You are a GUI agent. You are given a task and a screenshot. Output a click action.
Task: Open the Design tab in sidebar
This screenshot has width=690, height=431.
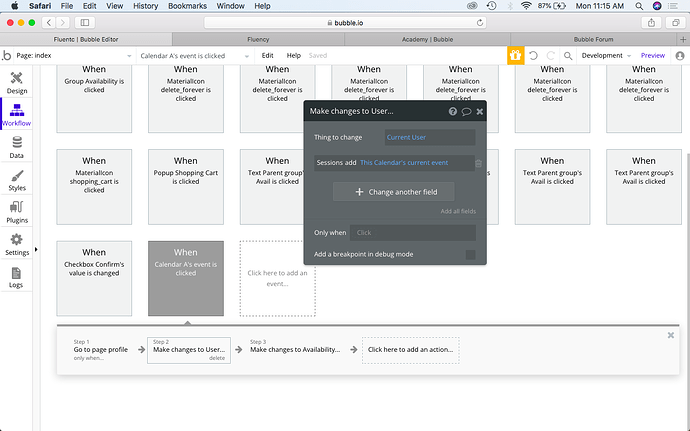16,83
